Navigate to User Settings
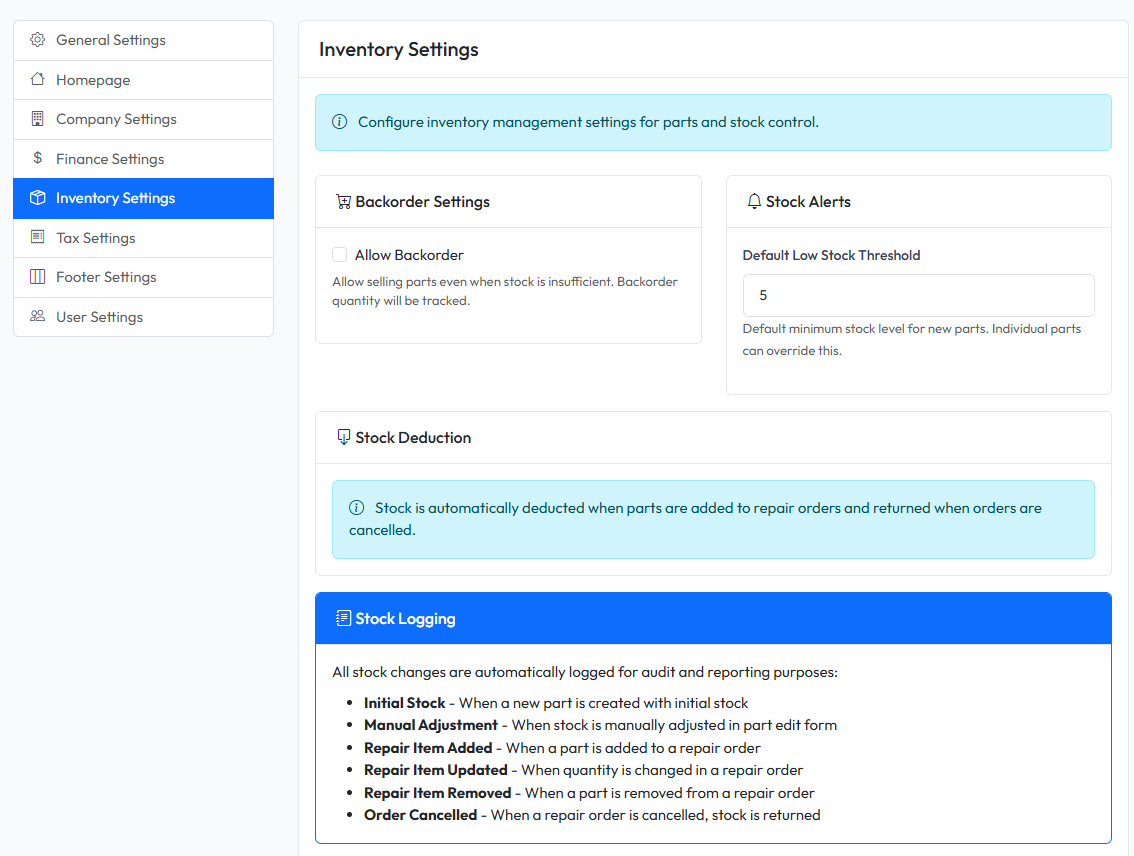 pos(100,316)
